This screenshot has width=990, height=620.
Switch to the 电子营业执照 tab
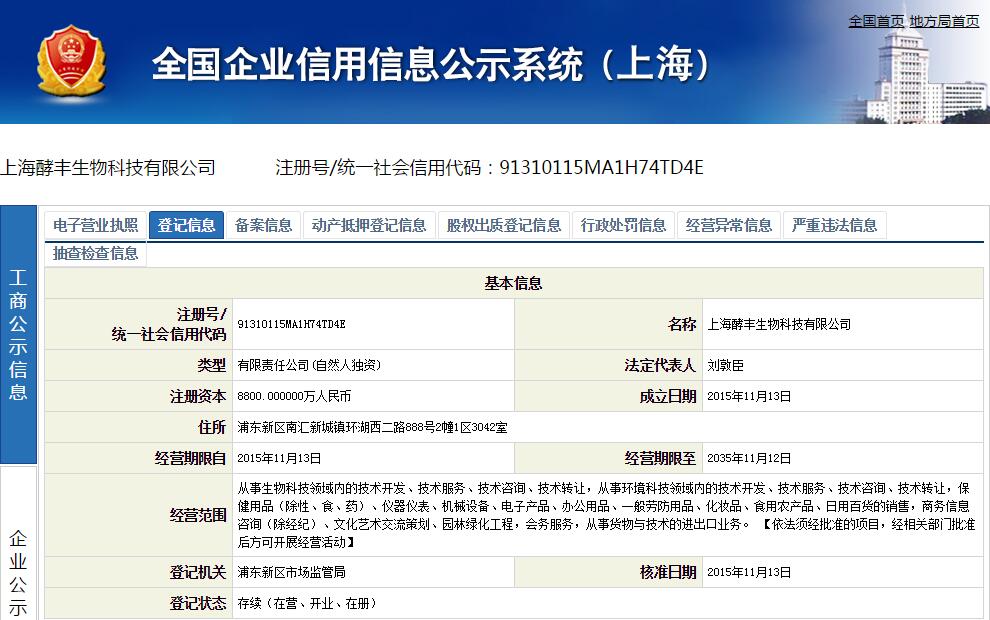tap(95, 225)
